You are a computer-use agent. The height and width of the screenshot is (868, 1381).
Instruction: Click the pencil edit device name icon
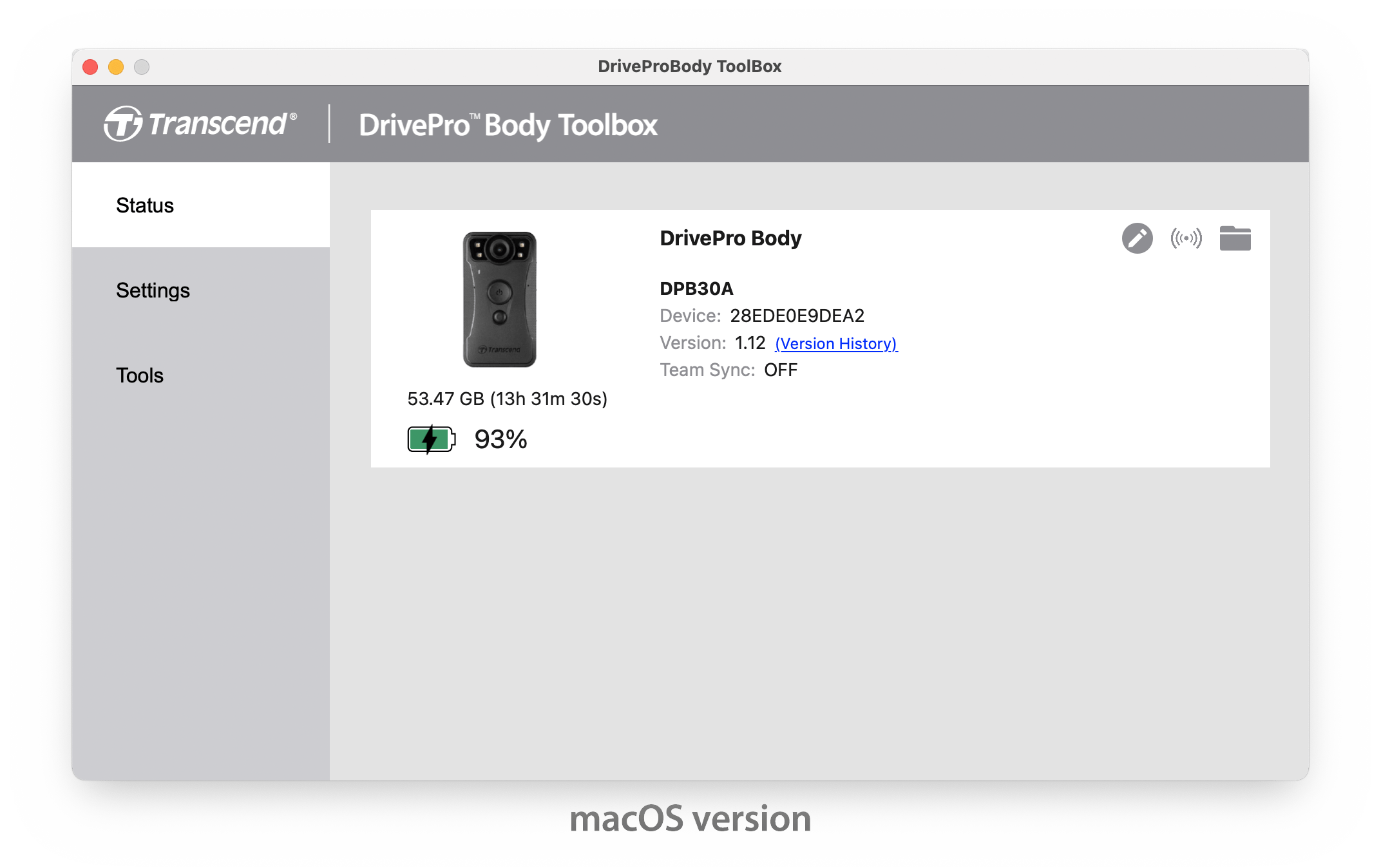1137,238
